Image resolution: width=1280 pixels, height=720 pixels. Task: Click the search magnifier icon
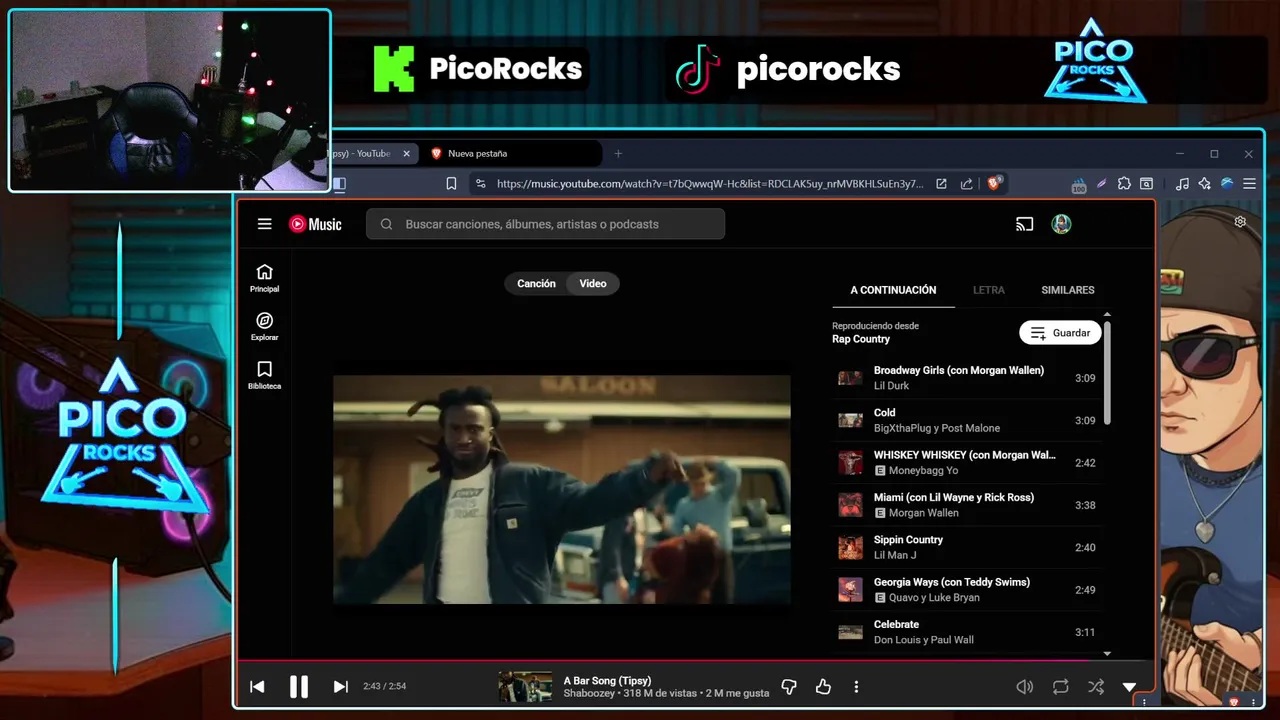click(x=386, y=224)
